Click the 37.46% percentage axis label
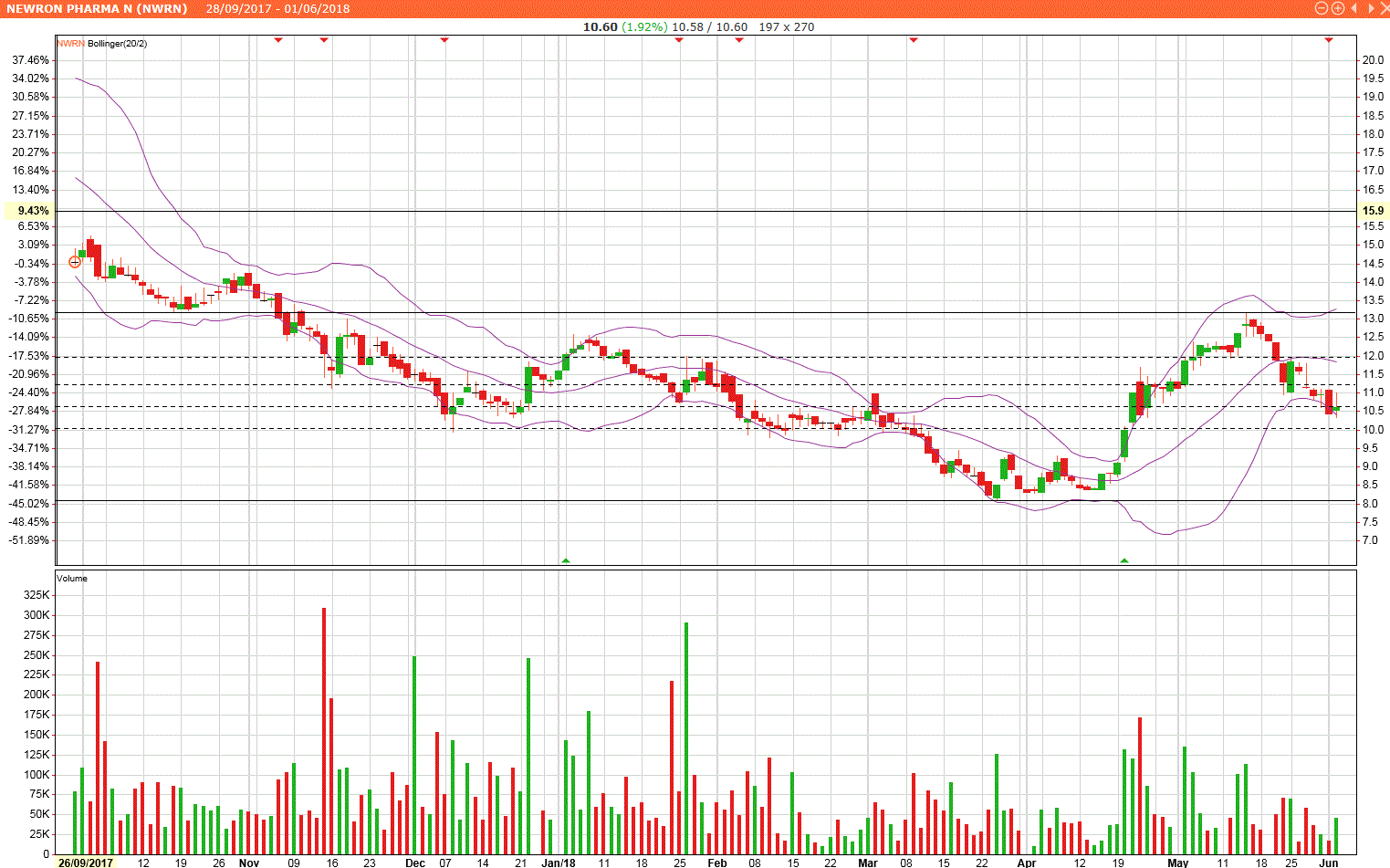Image resolution: width=1390 pixels, height=868 pixels. pos(31,60)
